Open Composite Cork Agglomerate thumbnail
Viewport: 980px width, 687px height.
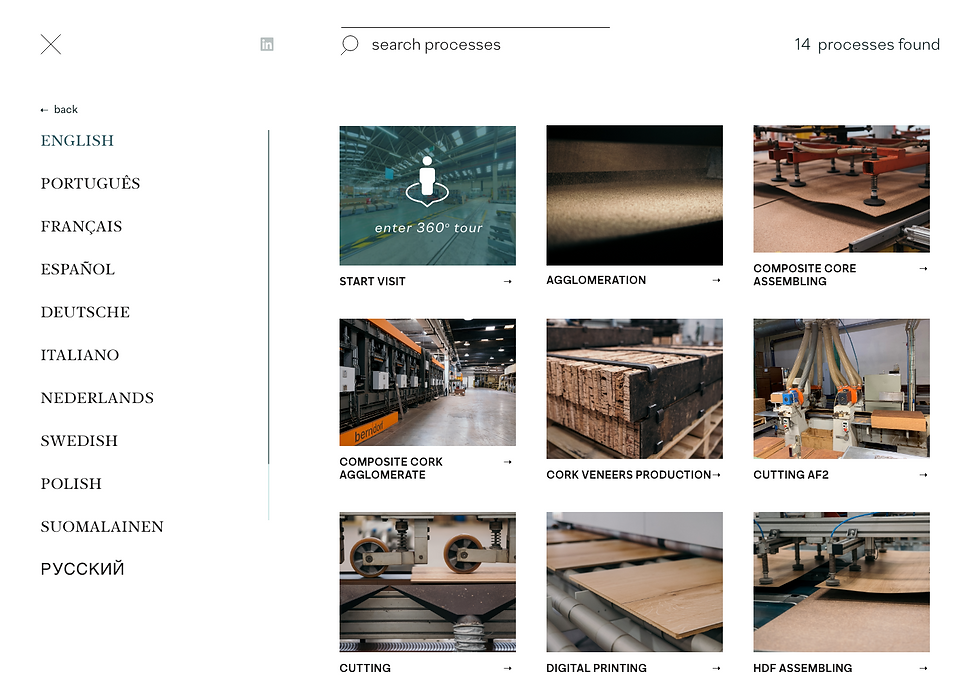coord(428,382)
